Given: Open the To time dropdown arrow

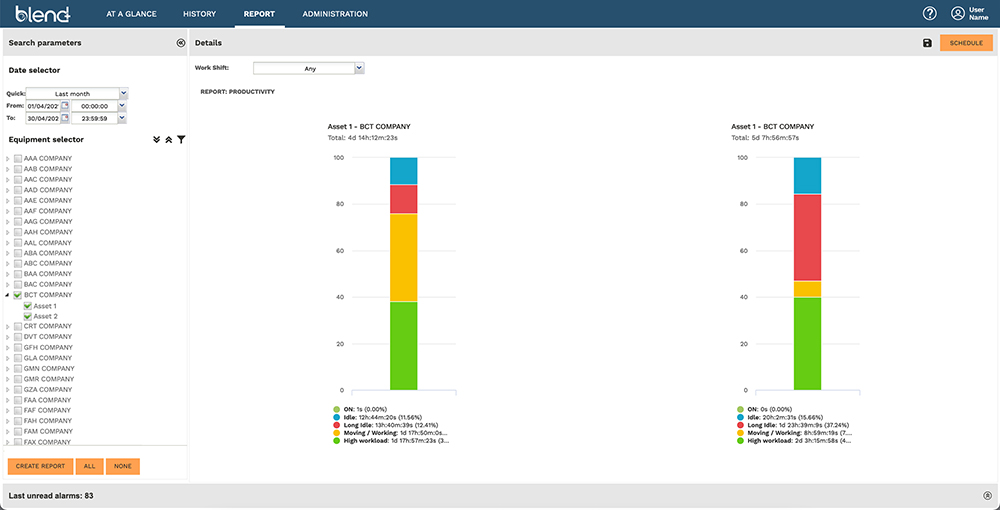Looking at the screenshot, I should (x=122, y=118).
